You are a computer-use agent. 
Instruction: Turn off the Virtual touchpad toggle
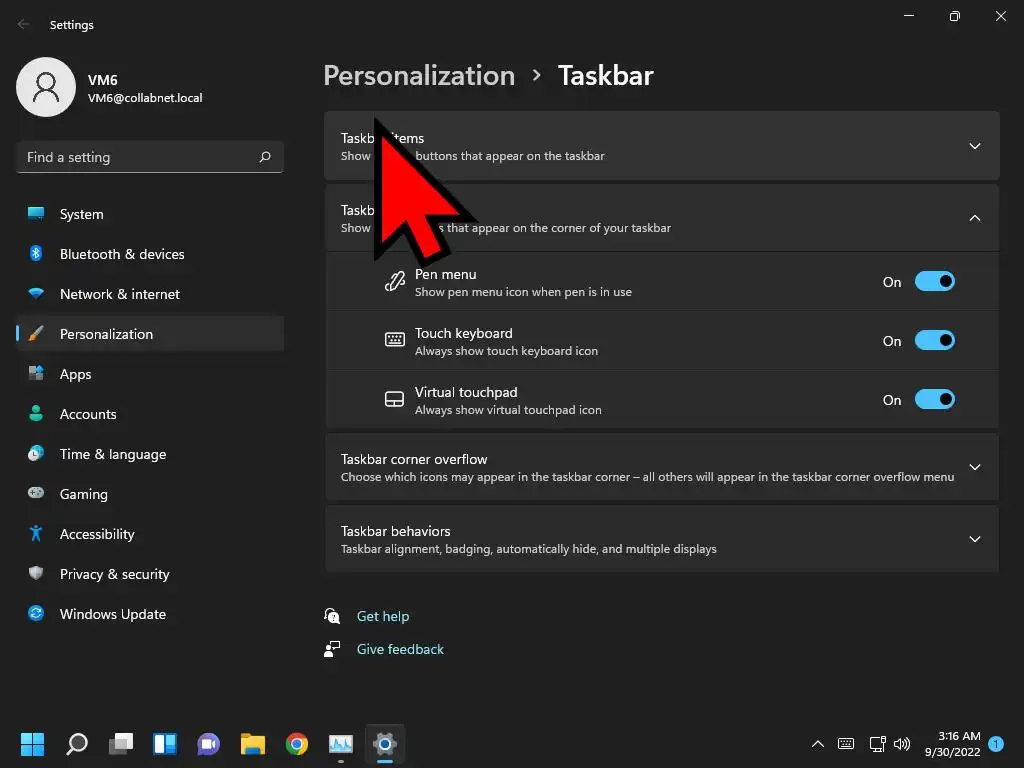pyautogui.click(x=935, y=399)
